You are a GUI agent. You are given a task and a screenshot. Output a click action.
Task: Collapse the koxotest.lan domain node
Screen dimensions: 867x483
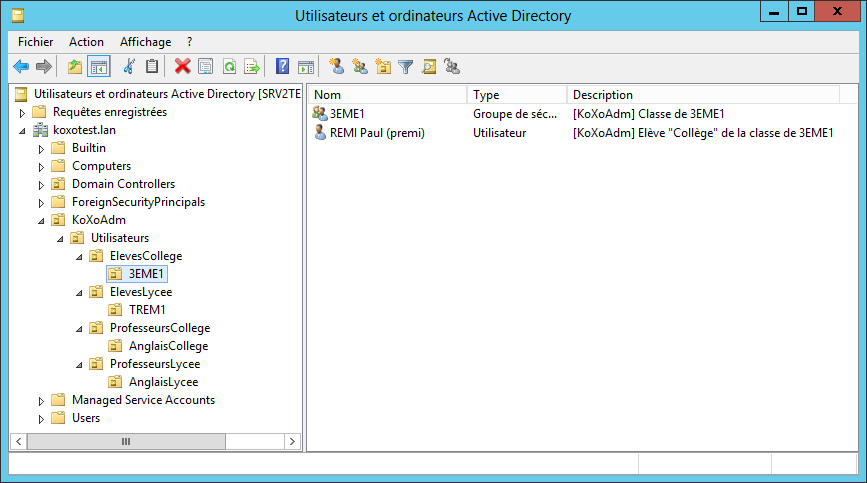point(22,131)
